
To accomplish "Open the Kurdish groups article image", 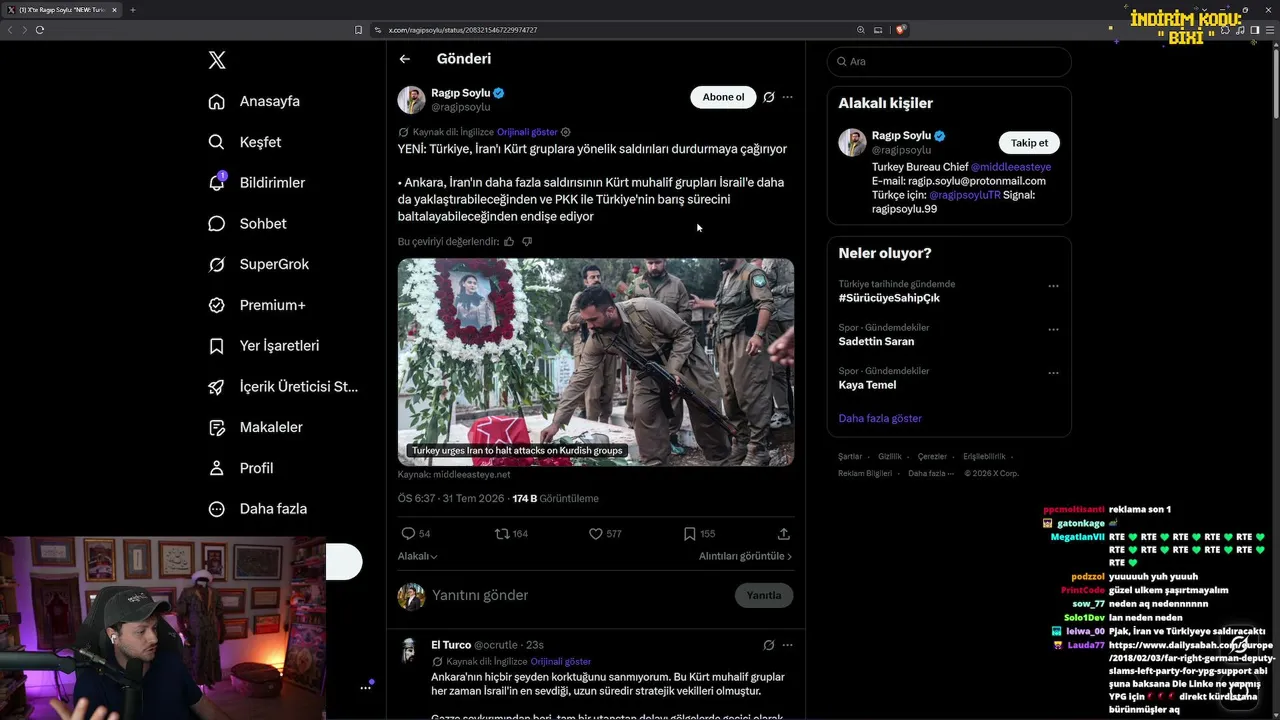I will click(596, 362).
